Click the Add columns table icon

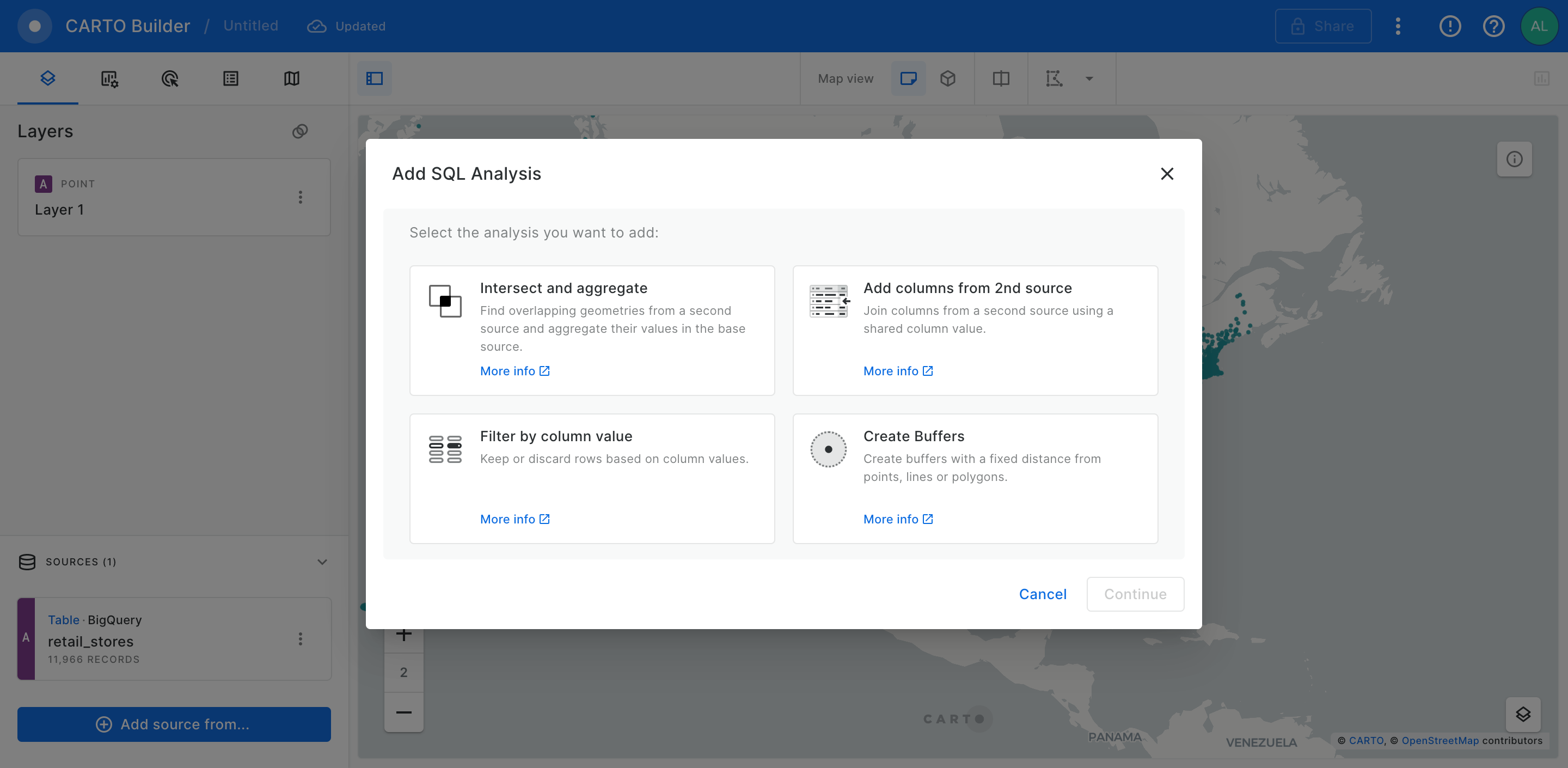click(829, 301)
